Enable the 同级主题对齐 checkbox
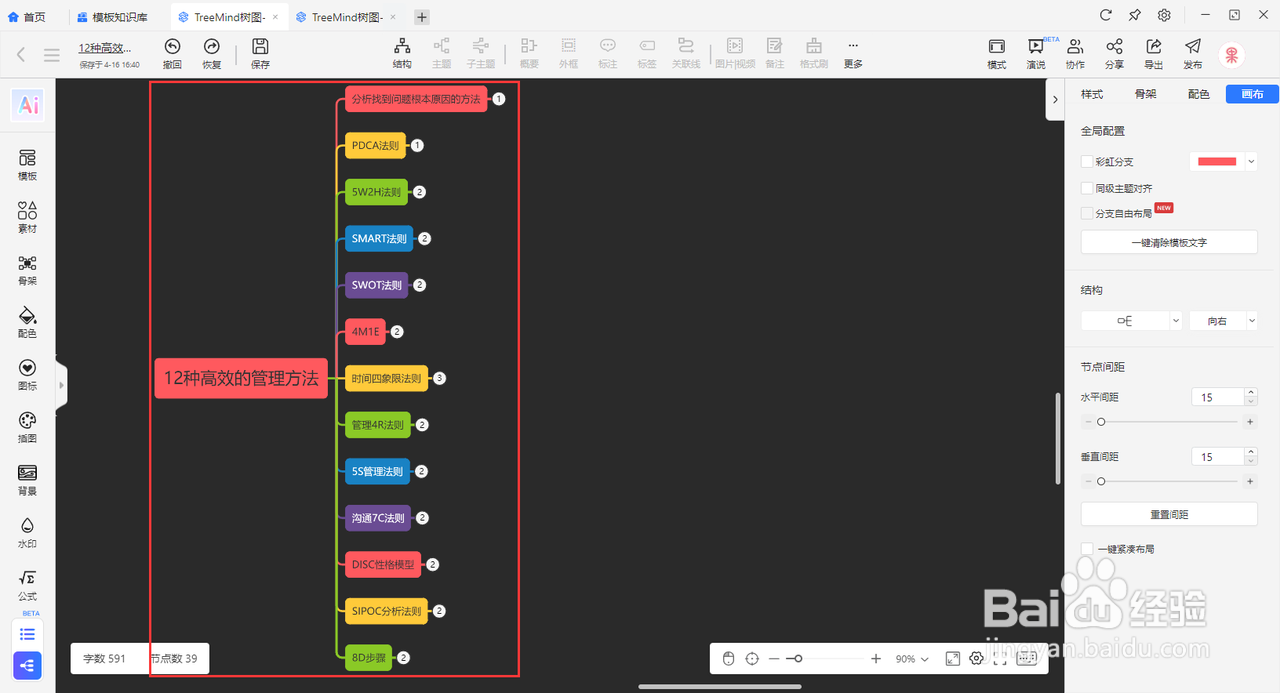 [x=1087, y=187]
